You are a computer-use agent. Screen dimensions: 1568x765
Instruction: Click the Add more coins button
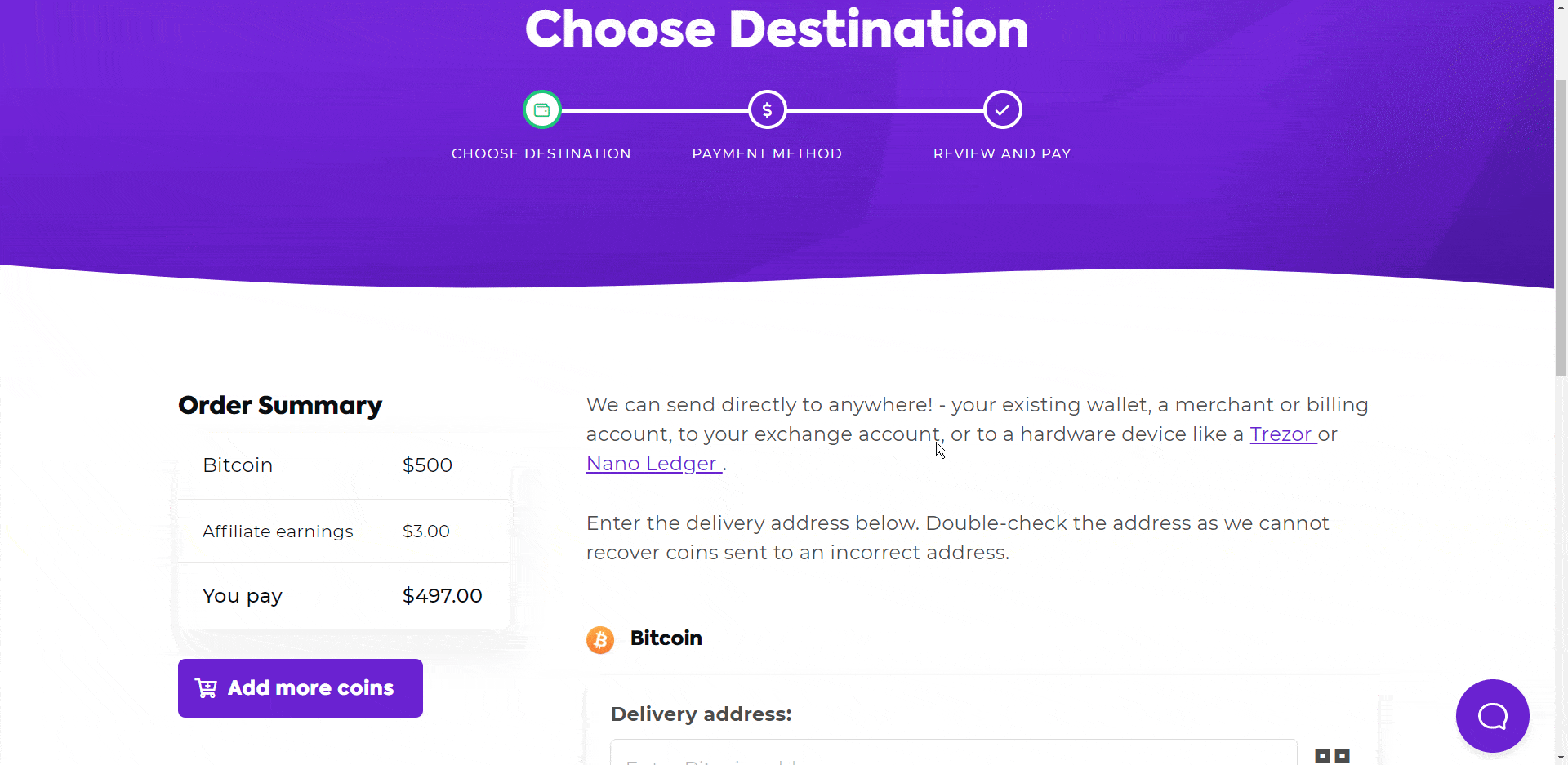300,687
